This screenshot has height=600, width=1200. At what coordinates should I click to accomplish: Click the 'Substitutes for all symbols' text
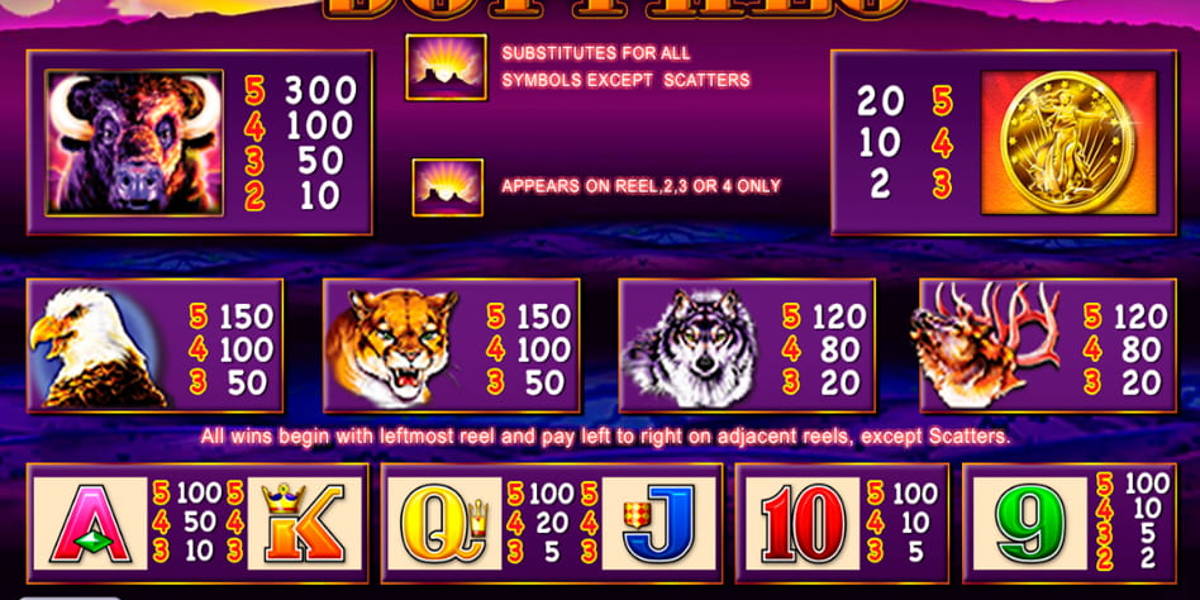click(x=625, y=66)
